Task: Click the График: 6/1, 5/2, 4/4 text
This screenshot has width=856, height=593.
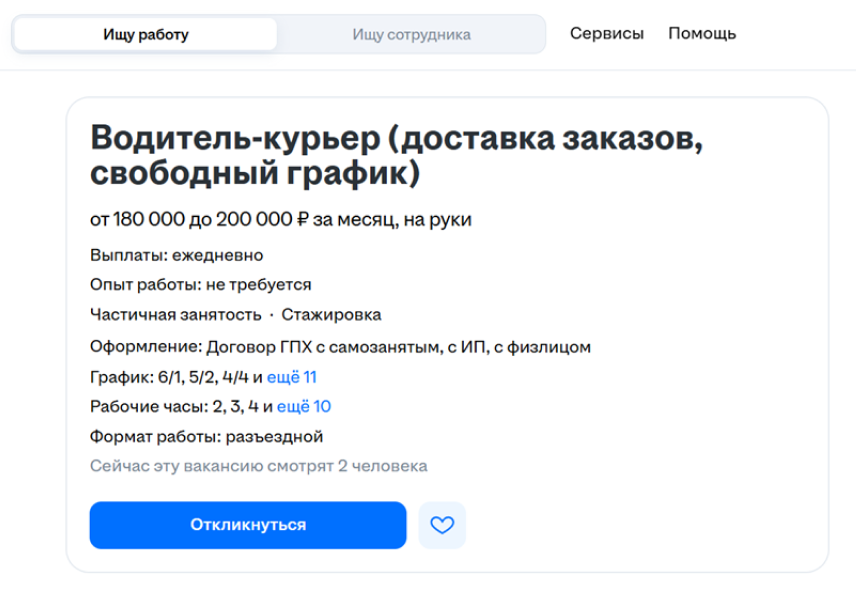Action: [x=169, y=377]
